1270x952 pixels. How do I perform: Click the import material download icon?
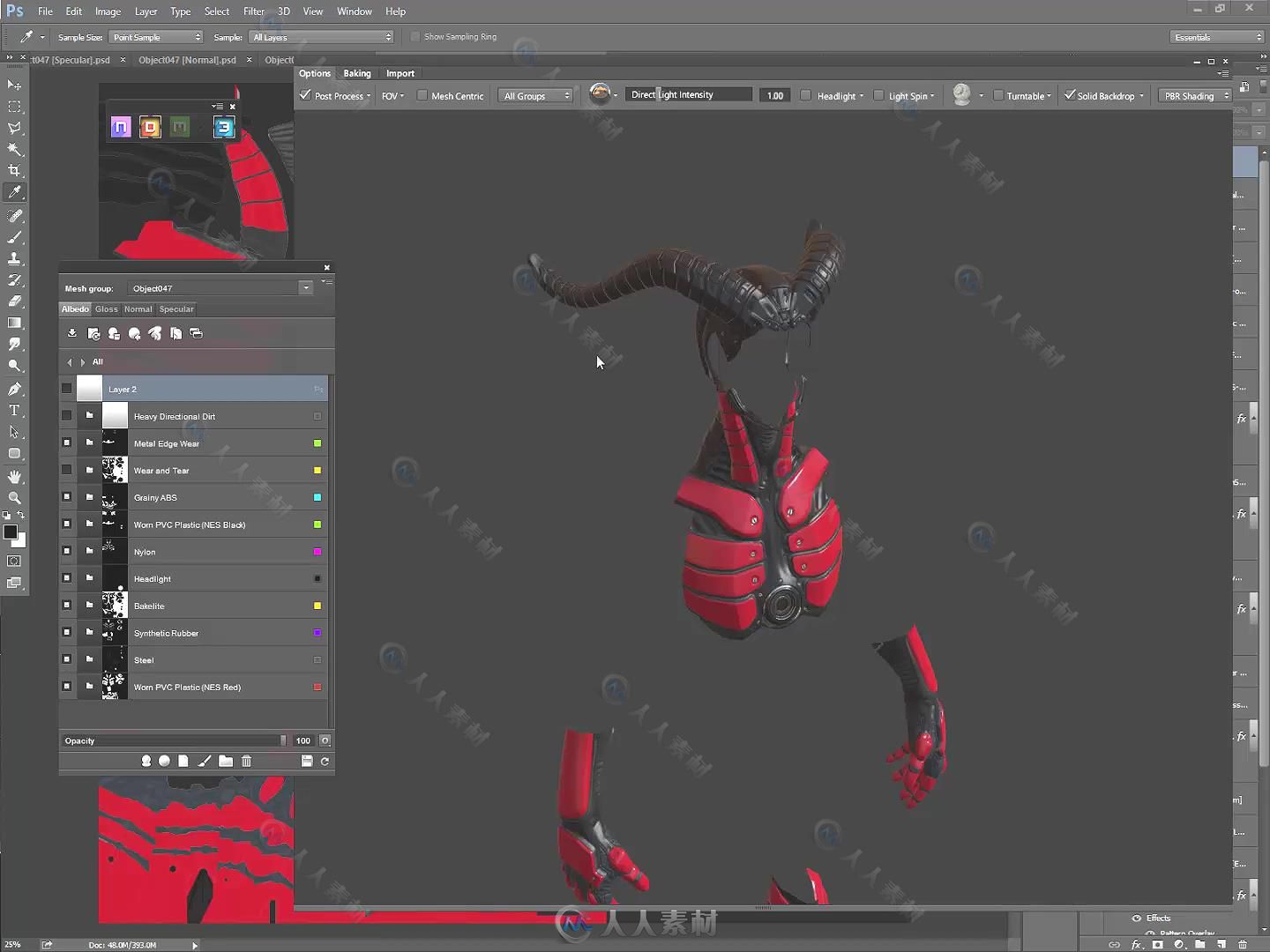(72, 333)
